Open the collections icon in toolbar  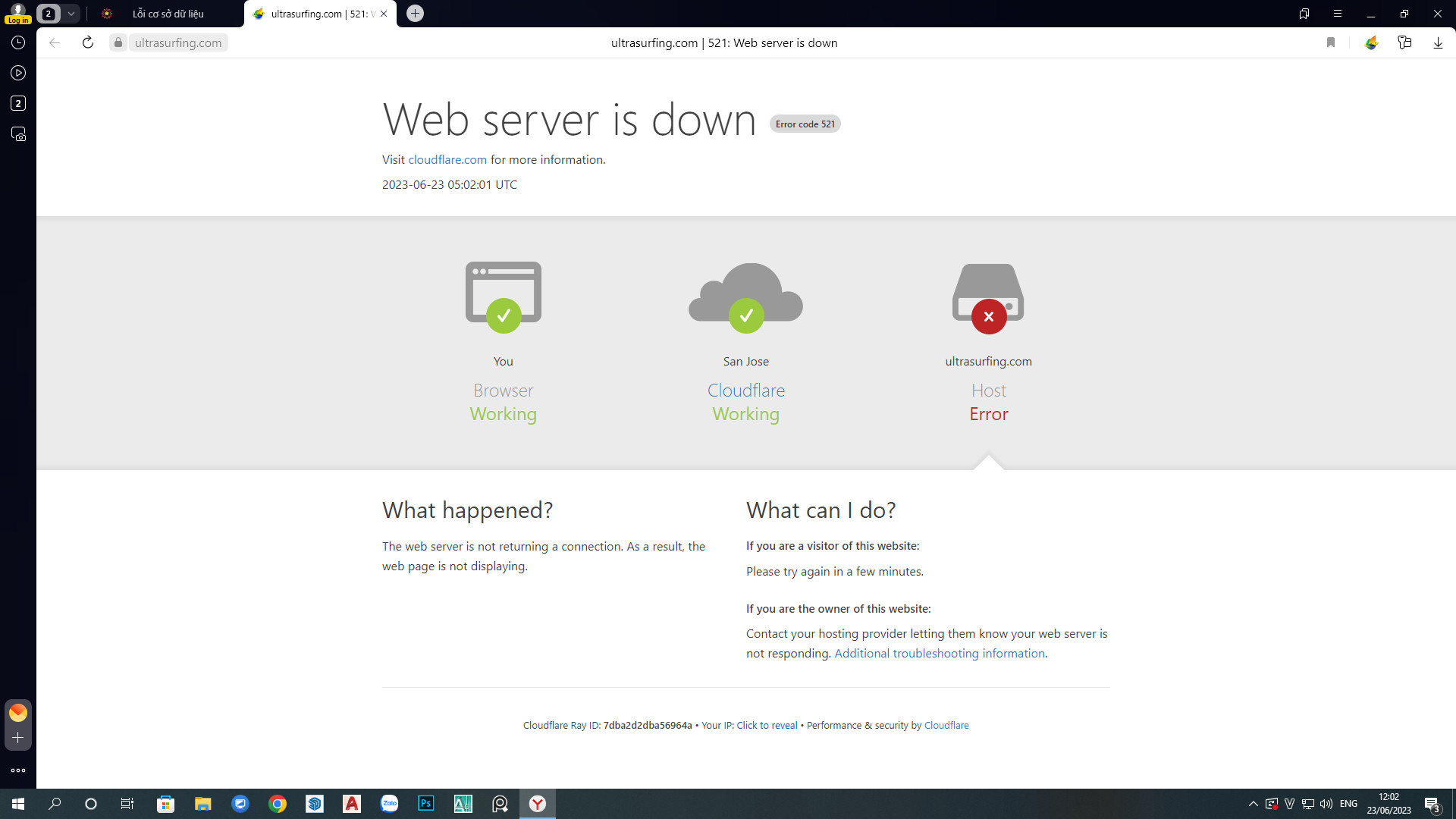(1404, 42)
